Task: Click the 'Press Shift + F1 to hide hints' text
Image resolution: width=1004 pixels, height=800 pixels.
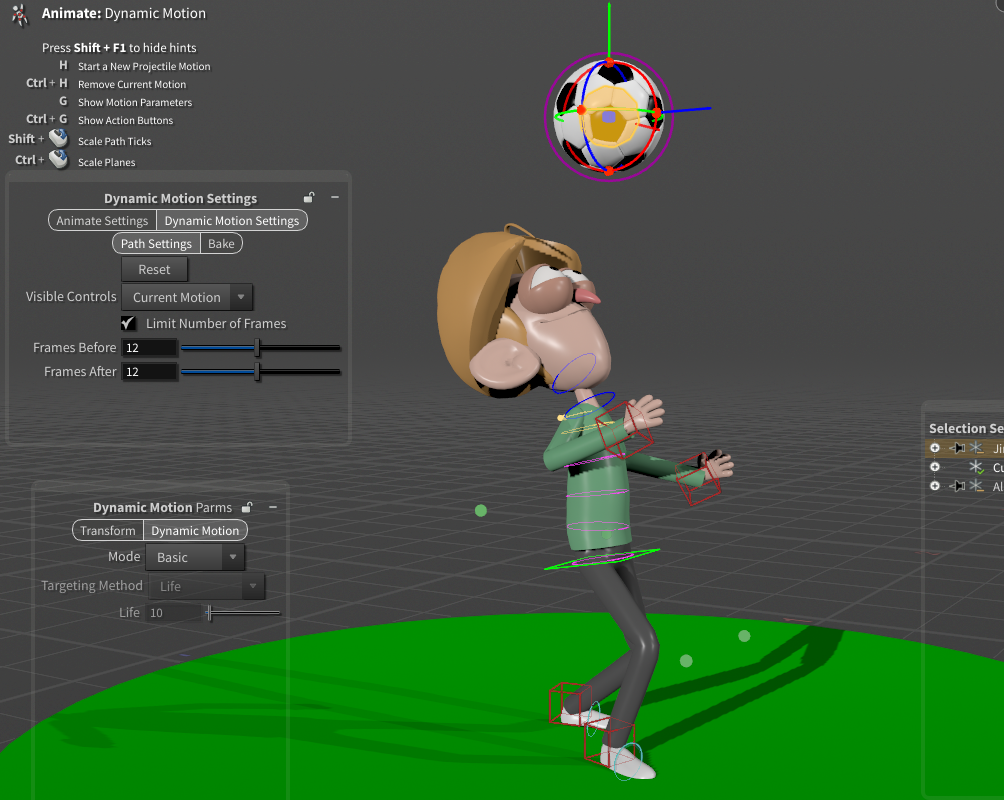Action: (x=119, y=47)
